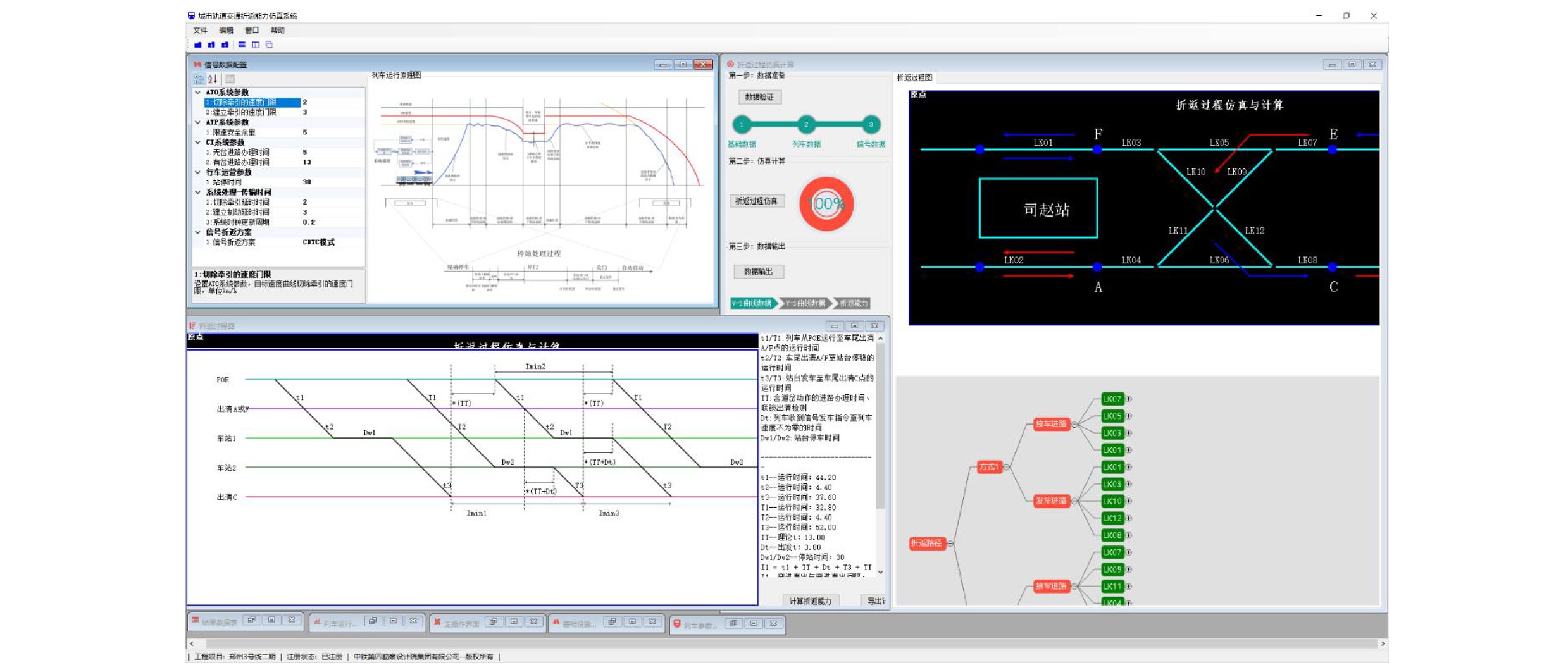Collapse the CI系统参数 category
The width and height of the screenshot is (1568, 668).
pyautogui.click(x=198, y=142)
